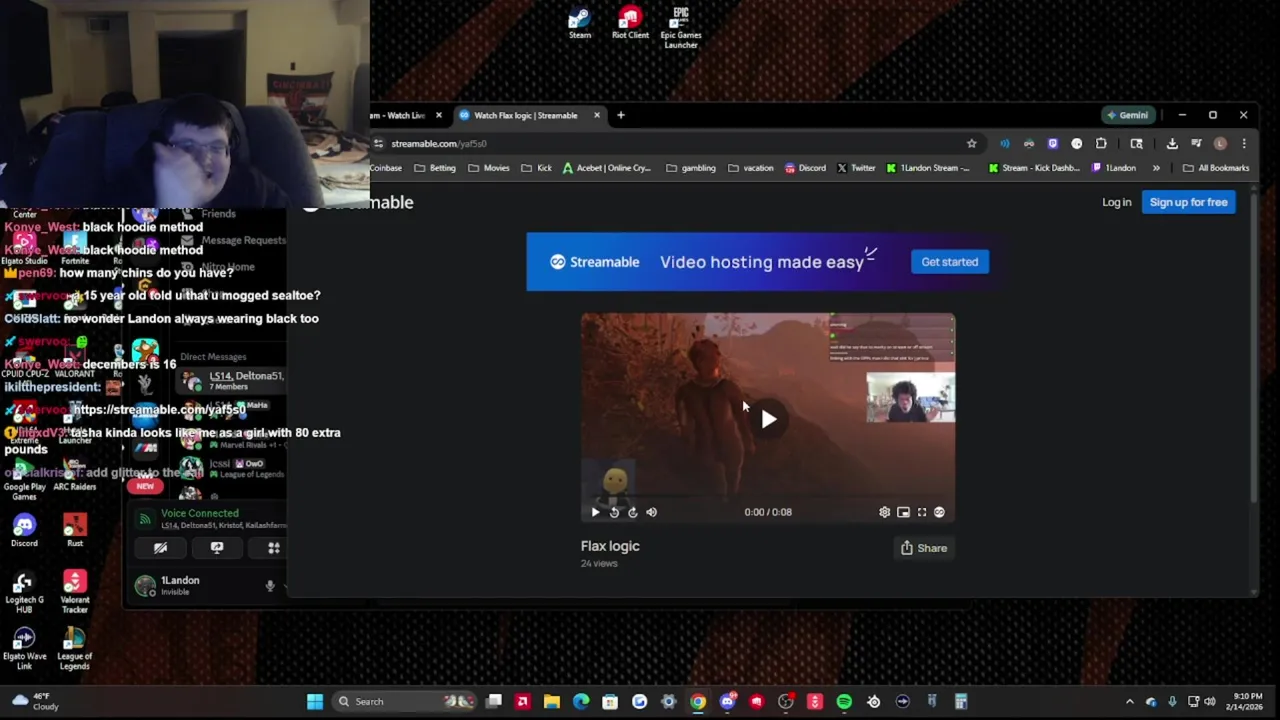
Task: Click Get started in the Streamable banner
Action: [x=950, y=262]
